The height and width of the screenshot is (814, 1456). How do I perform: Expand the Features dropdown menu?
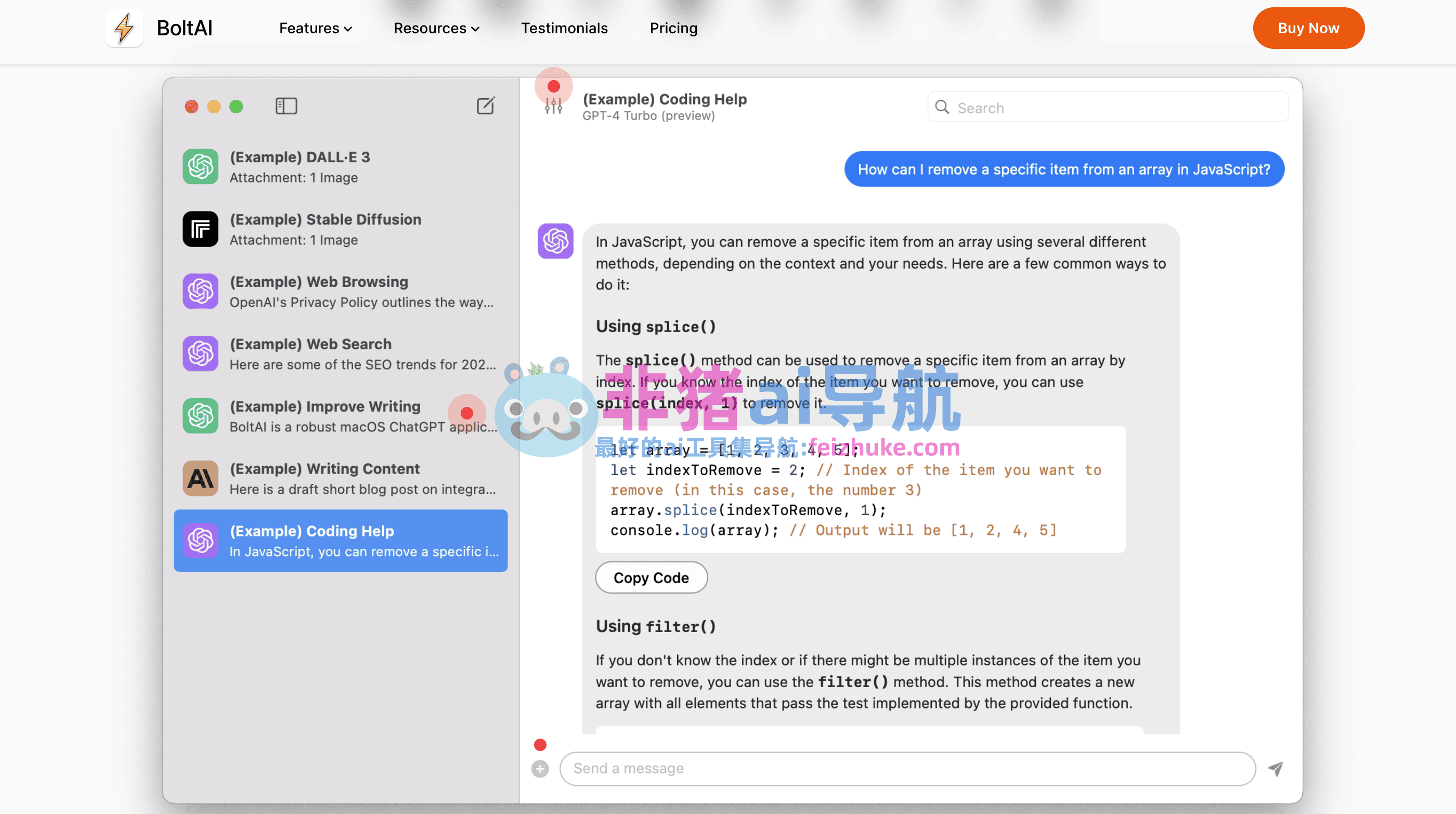click(316, 28)
